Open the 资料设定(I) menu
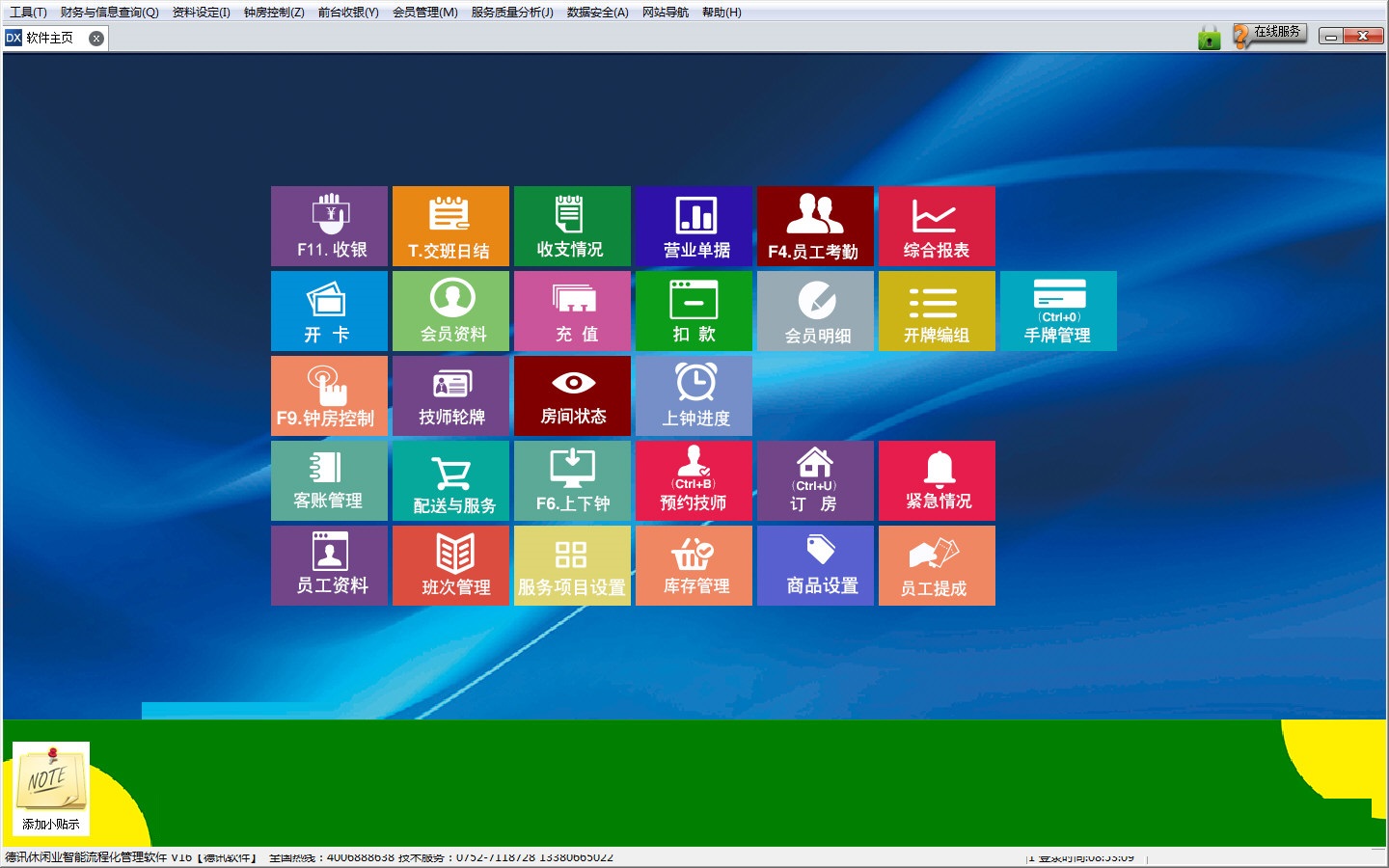This screenshot has width=1389, height=868. [201, 12]
